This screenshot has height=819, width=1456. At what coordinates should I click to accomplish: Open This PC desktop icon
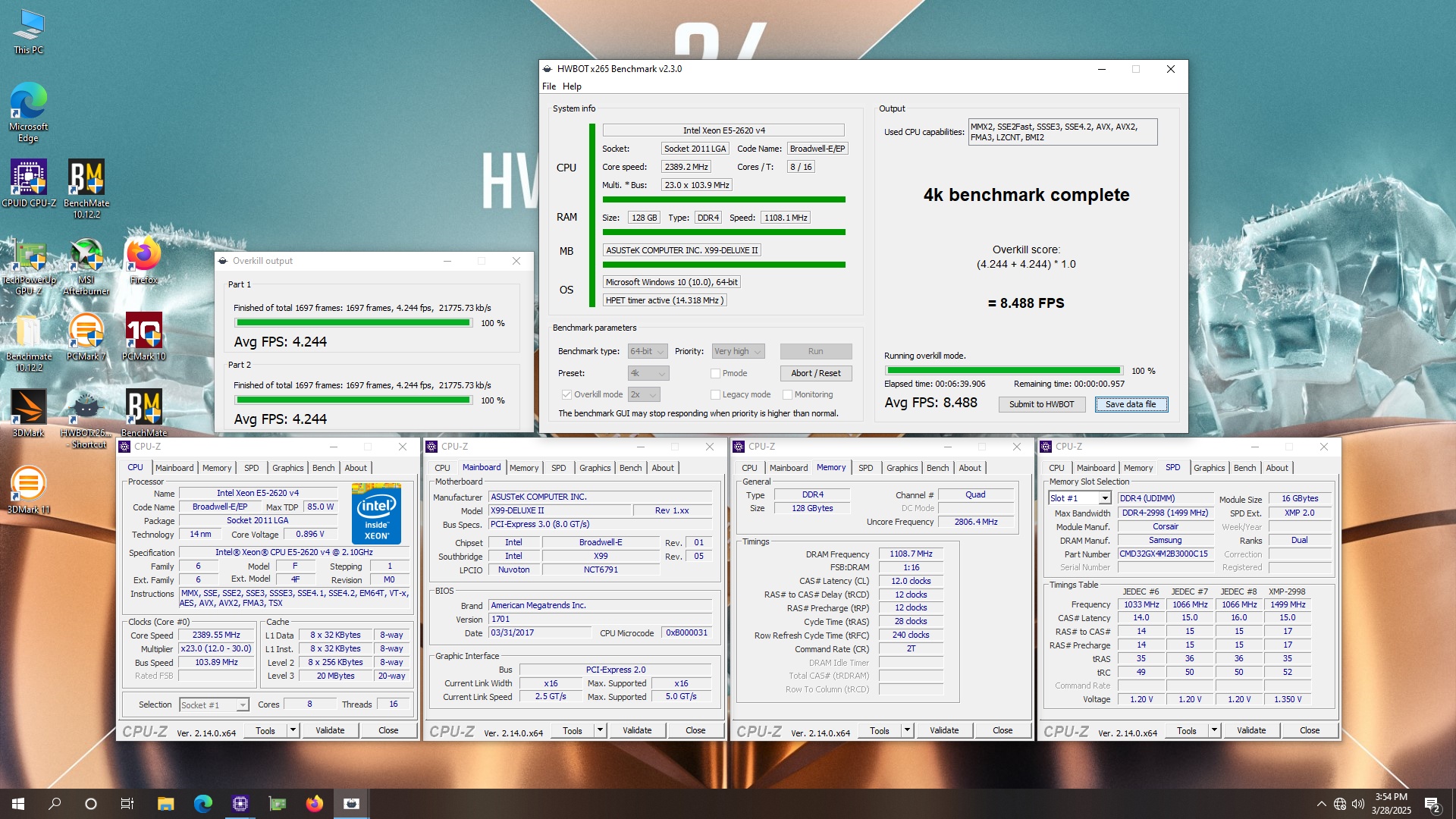pyautogui.click(x=29, y=32)
